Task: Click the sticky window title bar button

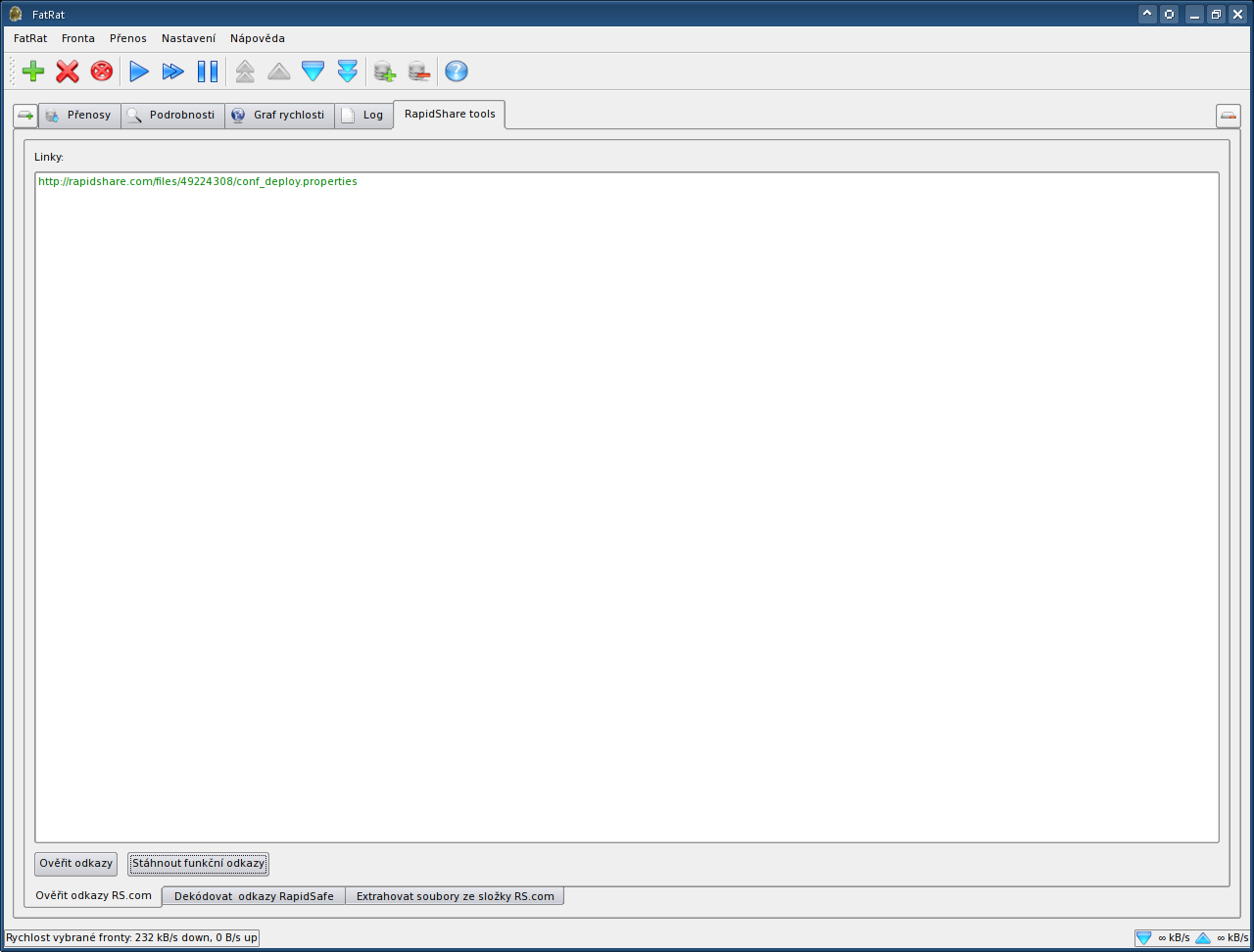Action: [x=1169, y=14]
